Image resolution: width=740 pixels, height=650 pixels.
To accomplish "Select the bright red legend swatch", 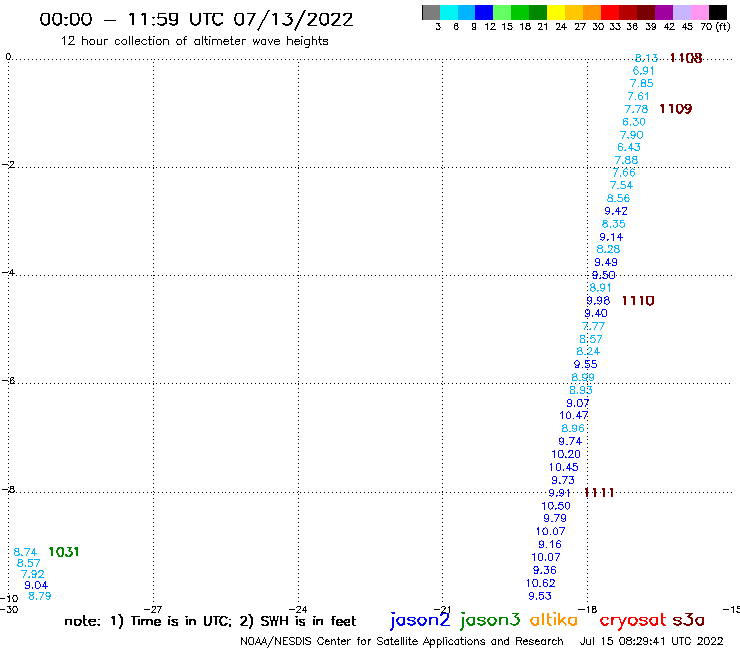I will pyautogui.click(x=609, y=12).
